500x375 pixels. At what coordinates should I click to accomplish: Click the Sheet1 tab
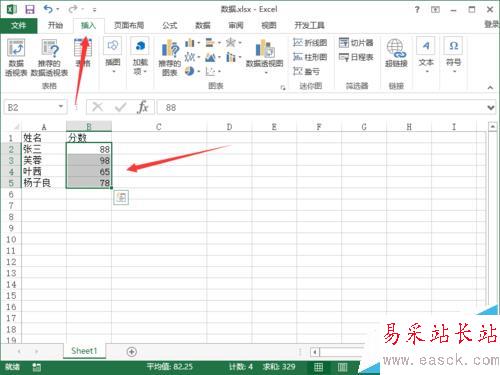coord(84,351)
